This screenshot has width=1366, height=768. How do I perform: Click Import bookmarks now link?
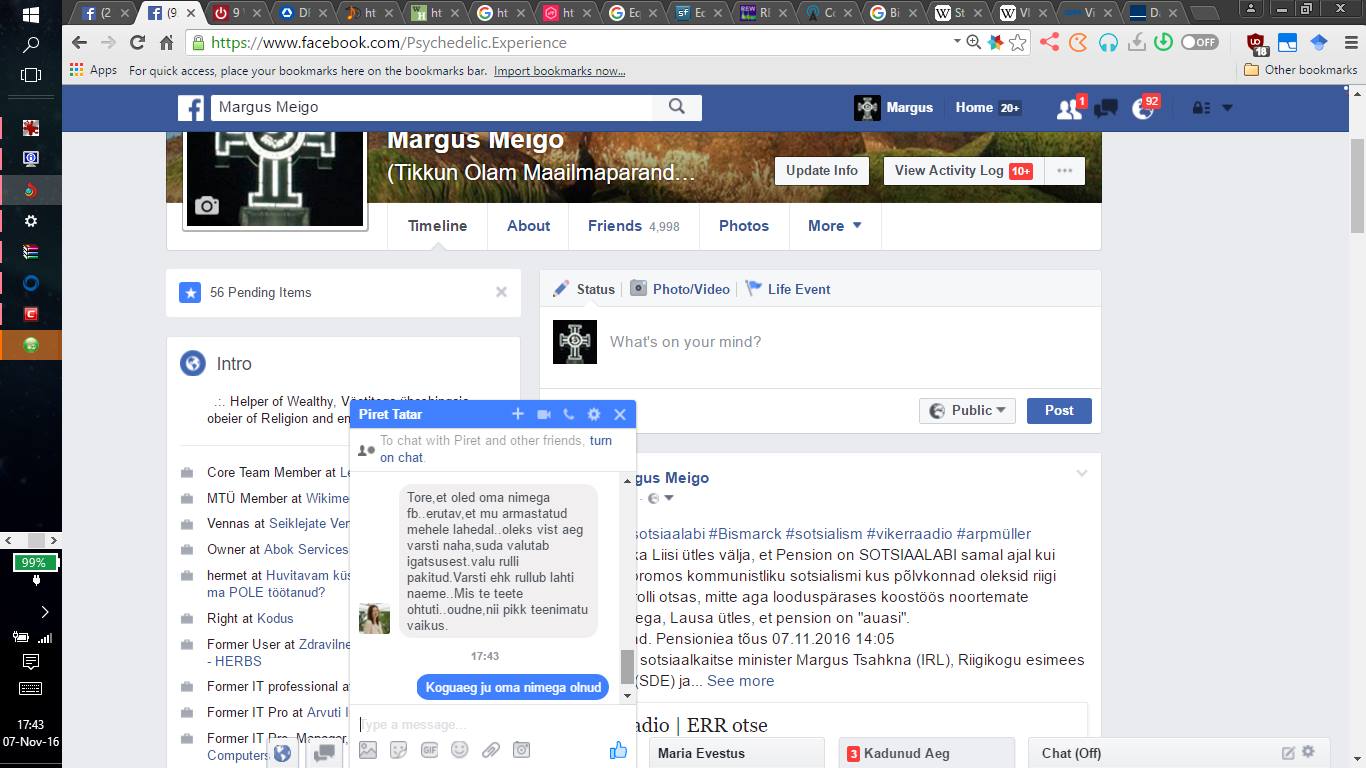559,71
